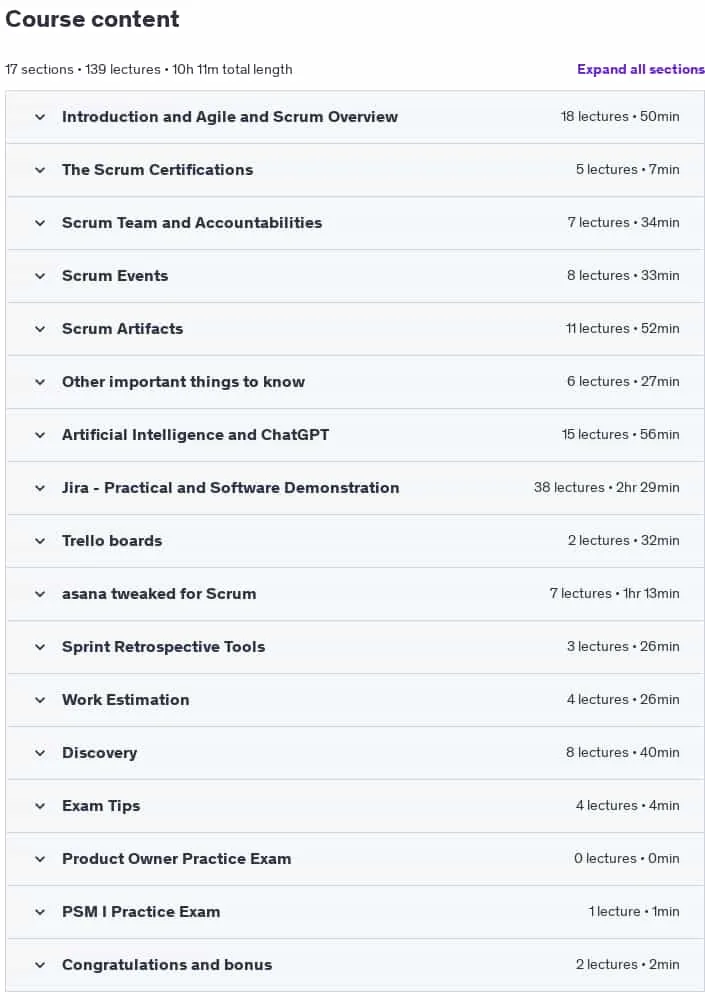Click chevron icon for Jira Practical section
This screenshot has height=992, width=705.
tap(40, 488)
